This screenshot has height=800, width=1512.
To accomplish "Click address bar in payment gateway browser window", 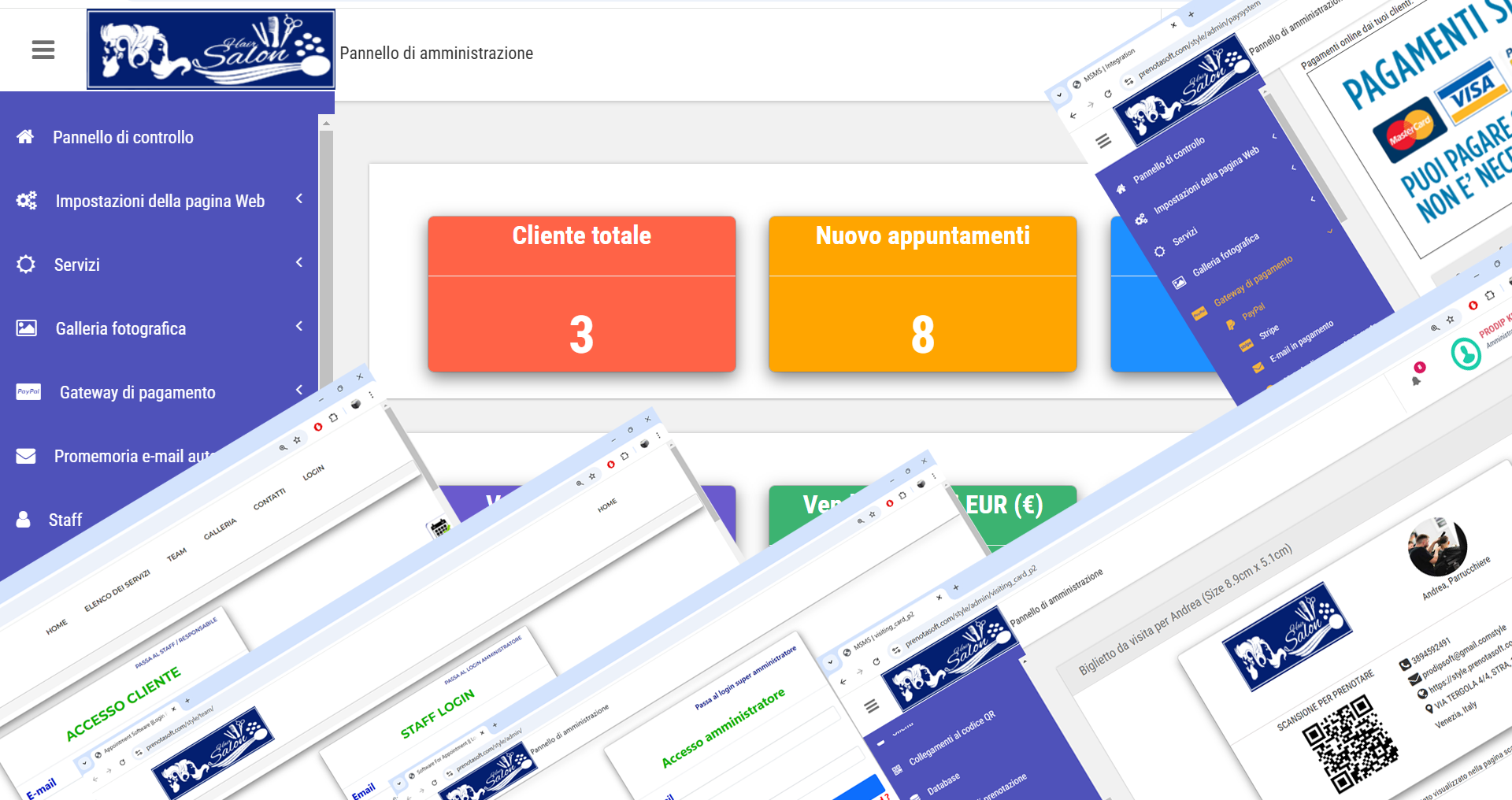I will coord(1199,40).
